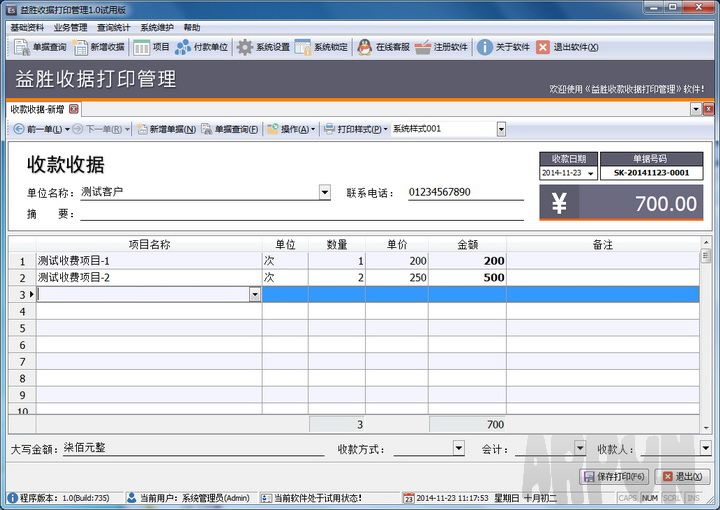Click the 保存打印(F6) button
This screenshot has width=720, height=510.
coord(615,477)
